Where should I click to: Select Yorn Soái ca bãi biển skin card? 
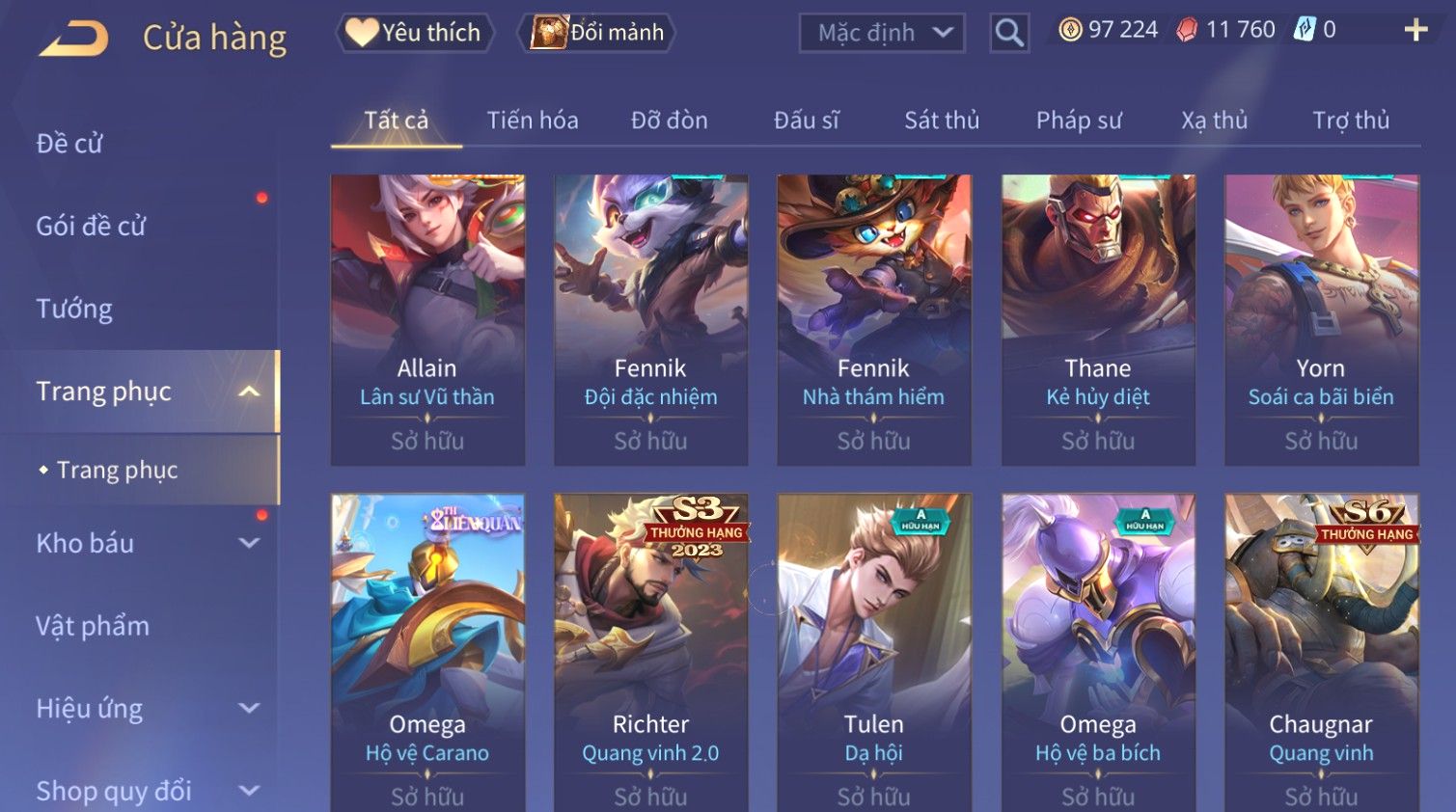click(1321, 320)
